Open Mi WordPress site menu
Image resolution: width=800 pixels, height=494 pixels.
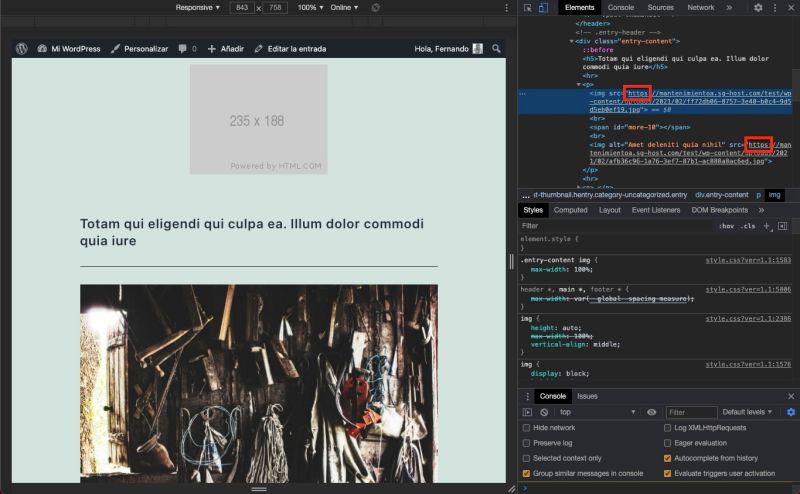[x=69, y=49]
